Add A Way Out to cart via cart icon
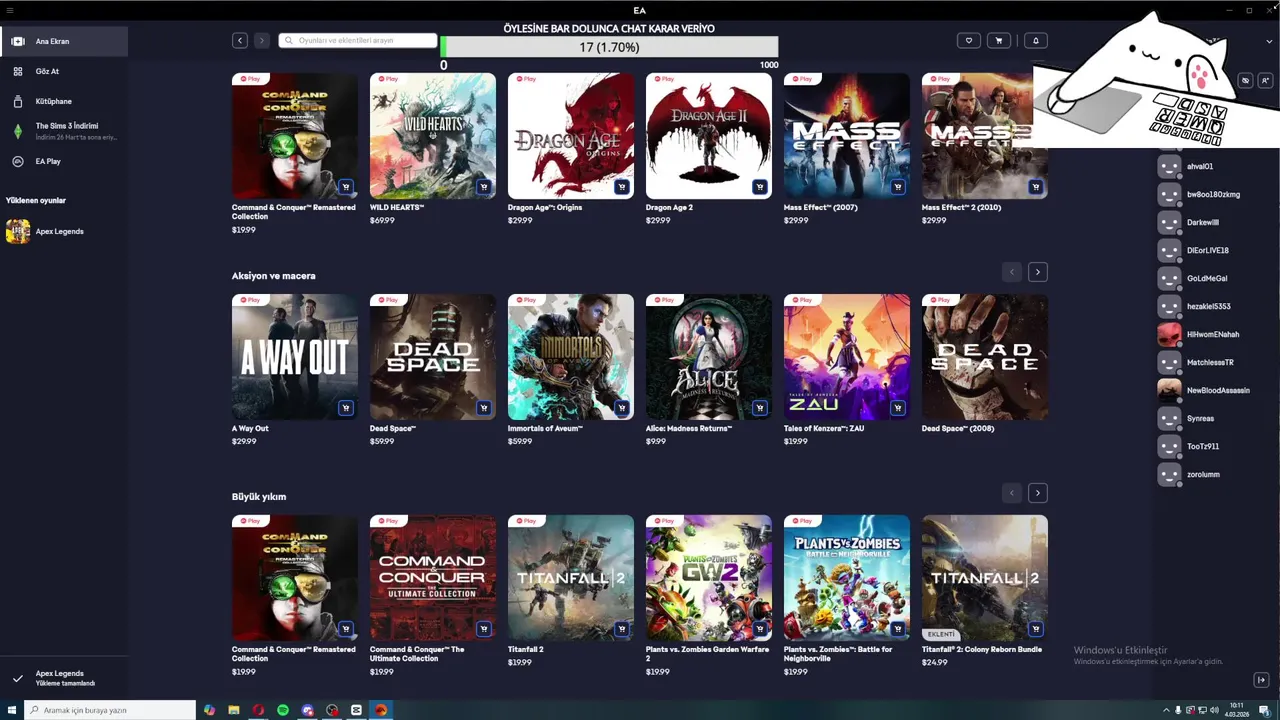 [x=345, y=408]
